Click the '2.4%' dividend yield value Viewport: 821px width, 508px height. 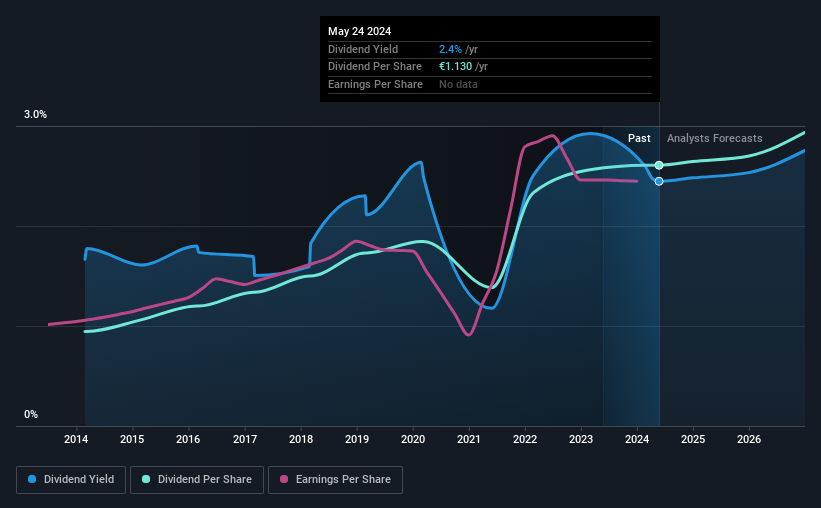click(450, 49)
